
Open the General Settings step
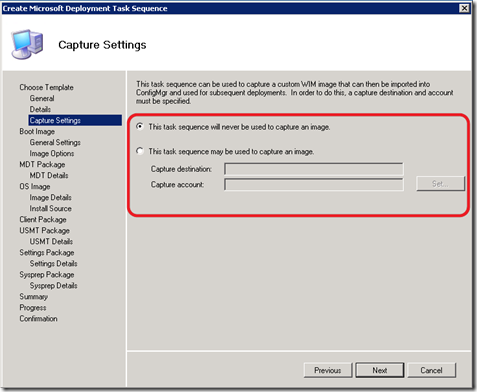tap(55, 142)
